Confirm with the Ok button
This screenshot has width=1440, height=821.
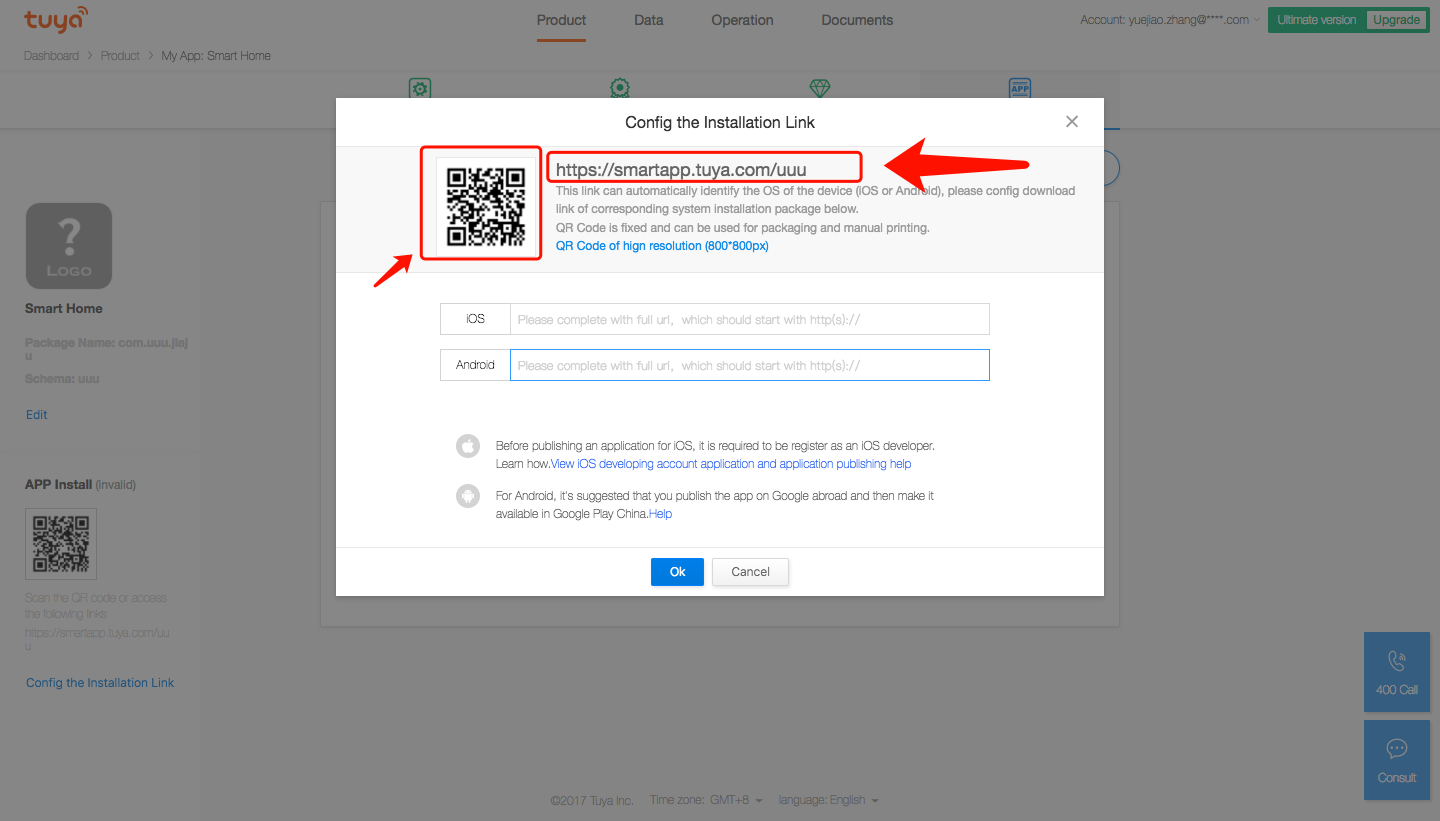677,572
